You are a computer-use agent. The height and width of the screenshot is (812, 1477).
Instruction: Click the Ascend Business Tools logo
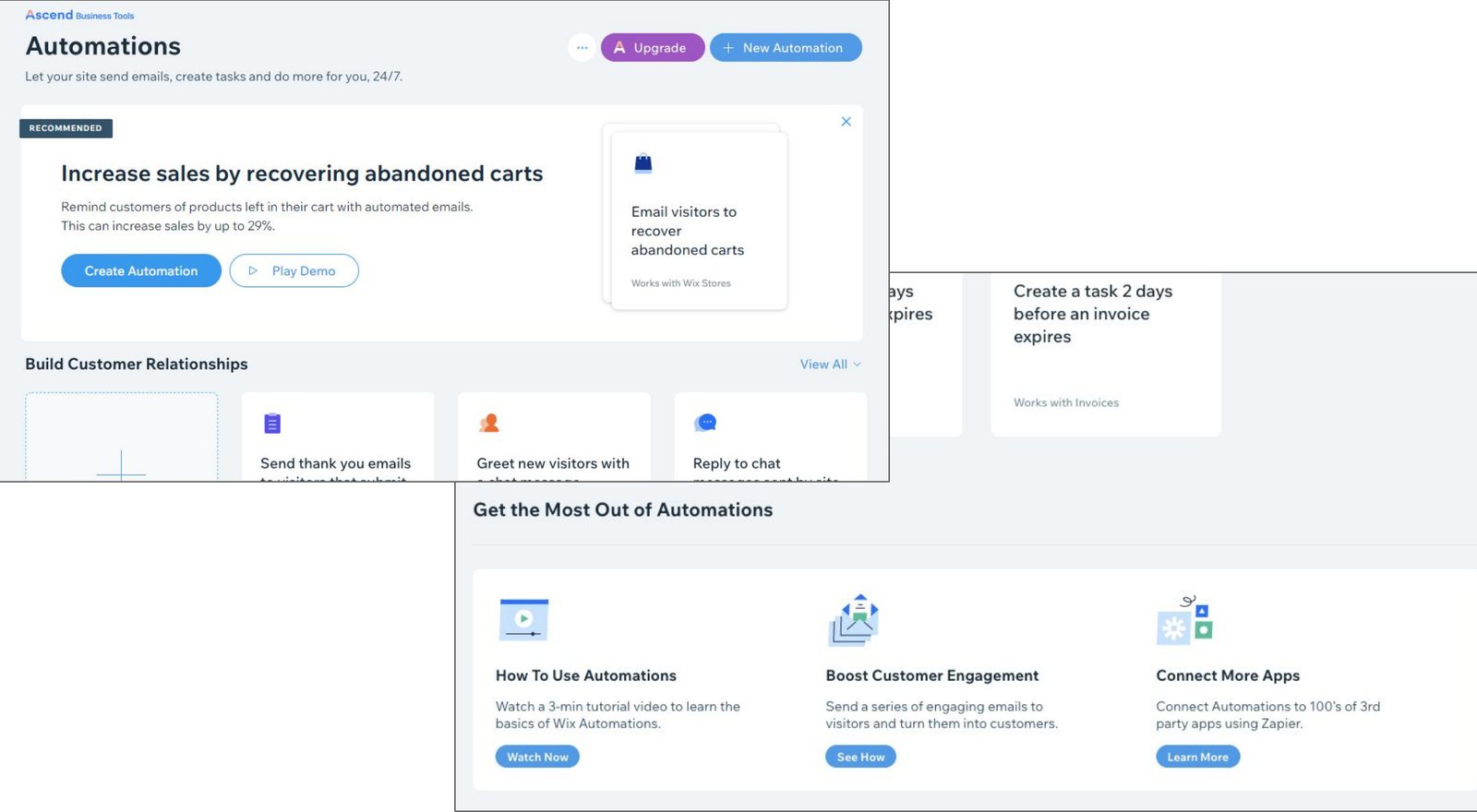(x=79, y=15)
